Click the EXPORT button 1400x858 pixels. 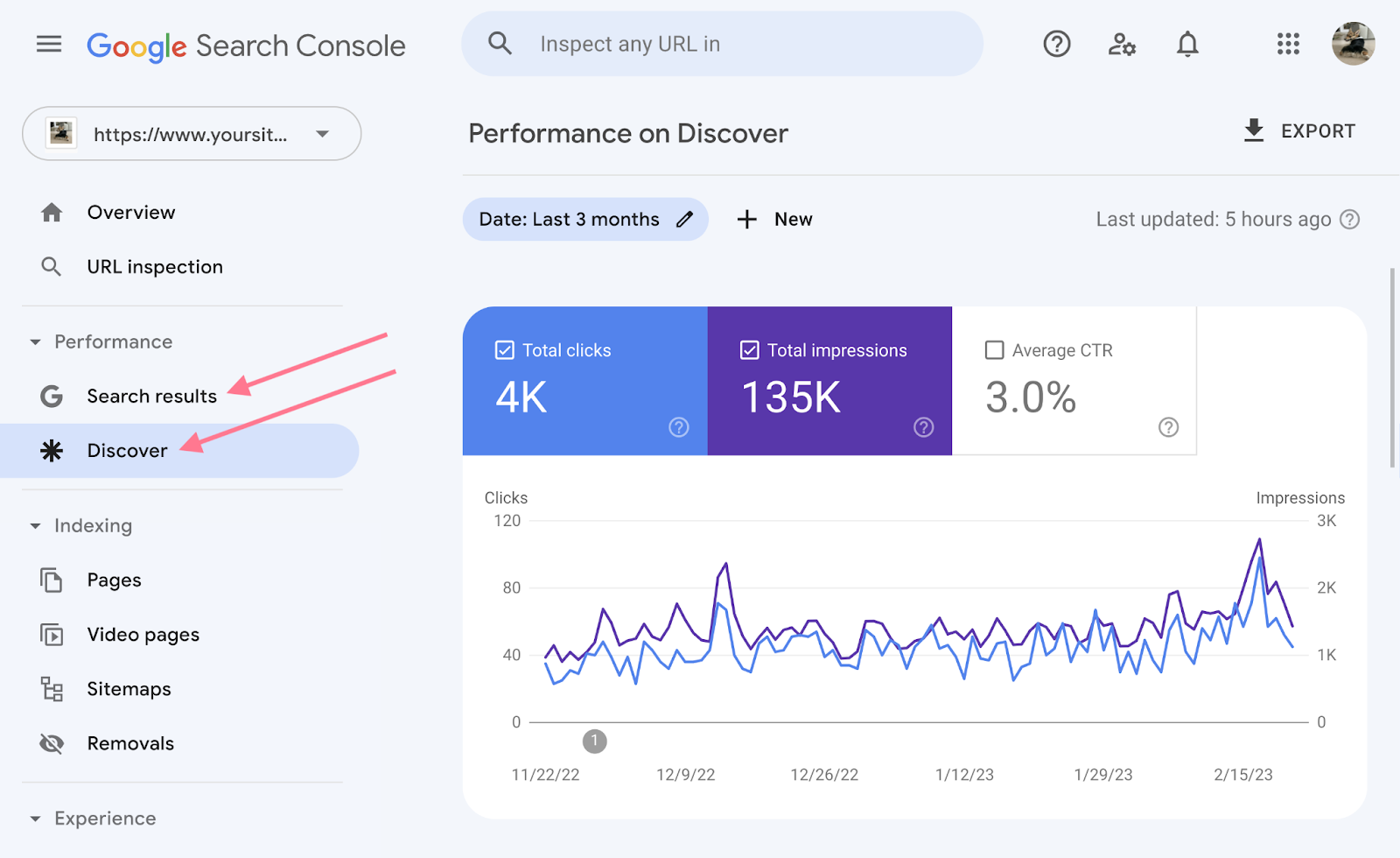(1299, 130)
